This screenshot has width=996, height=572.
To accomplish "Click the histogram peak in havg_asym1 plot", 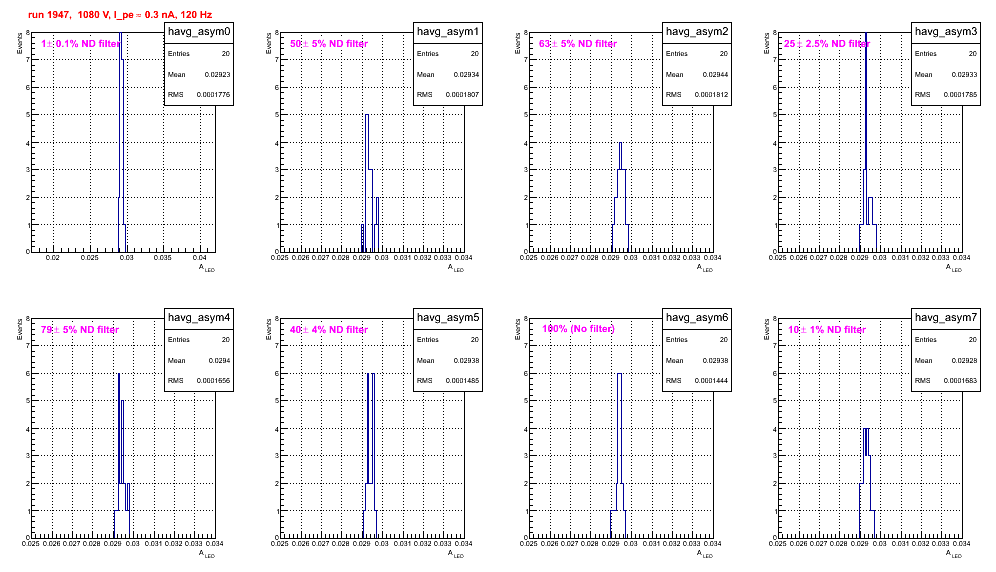I will [x=367, y=115].
